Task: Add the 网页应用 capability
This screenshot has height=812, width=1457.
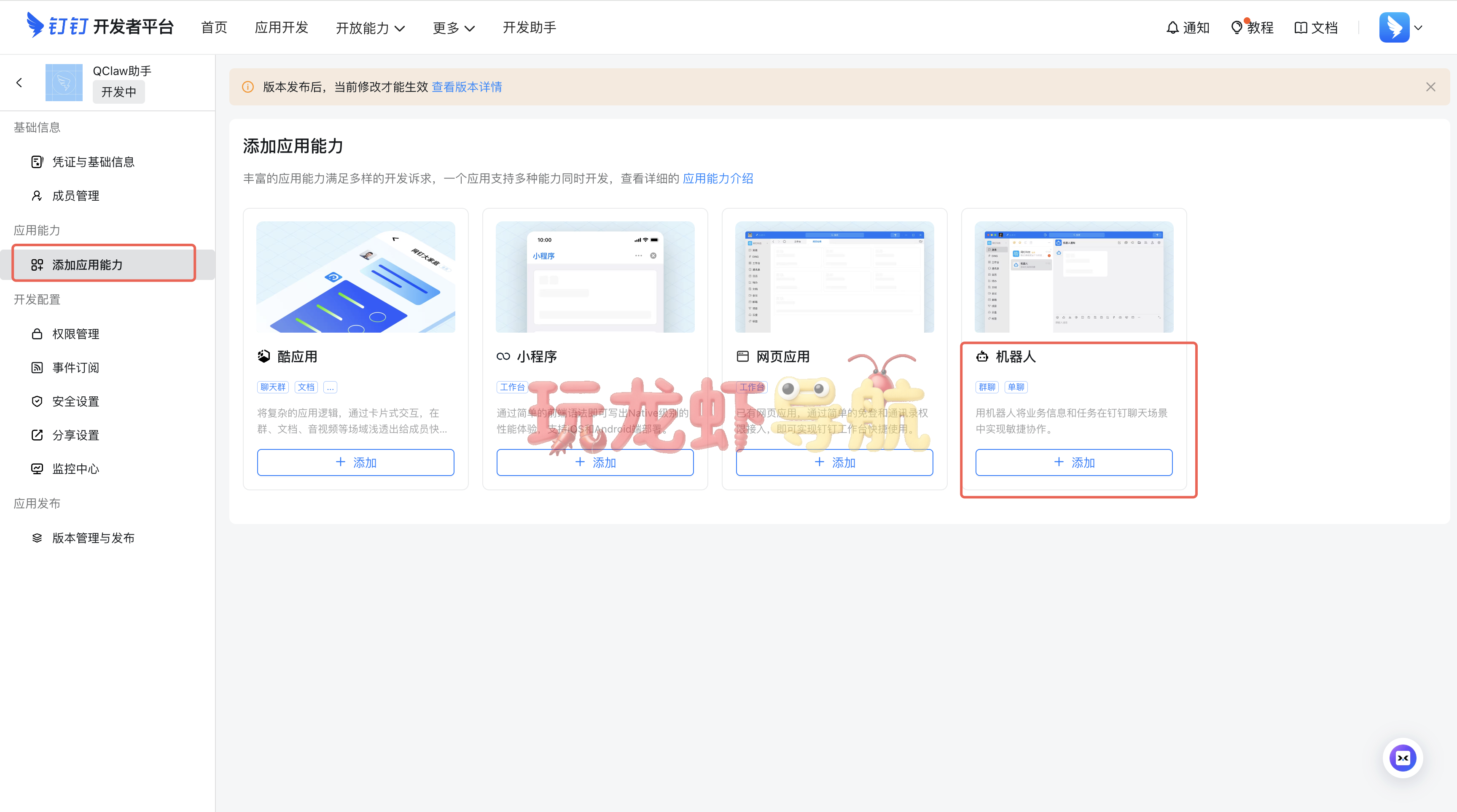Action: 834,462
